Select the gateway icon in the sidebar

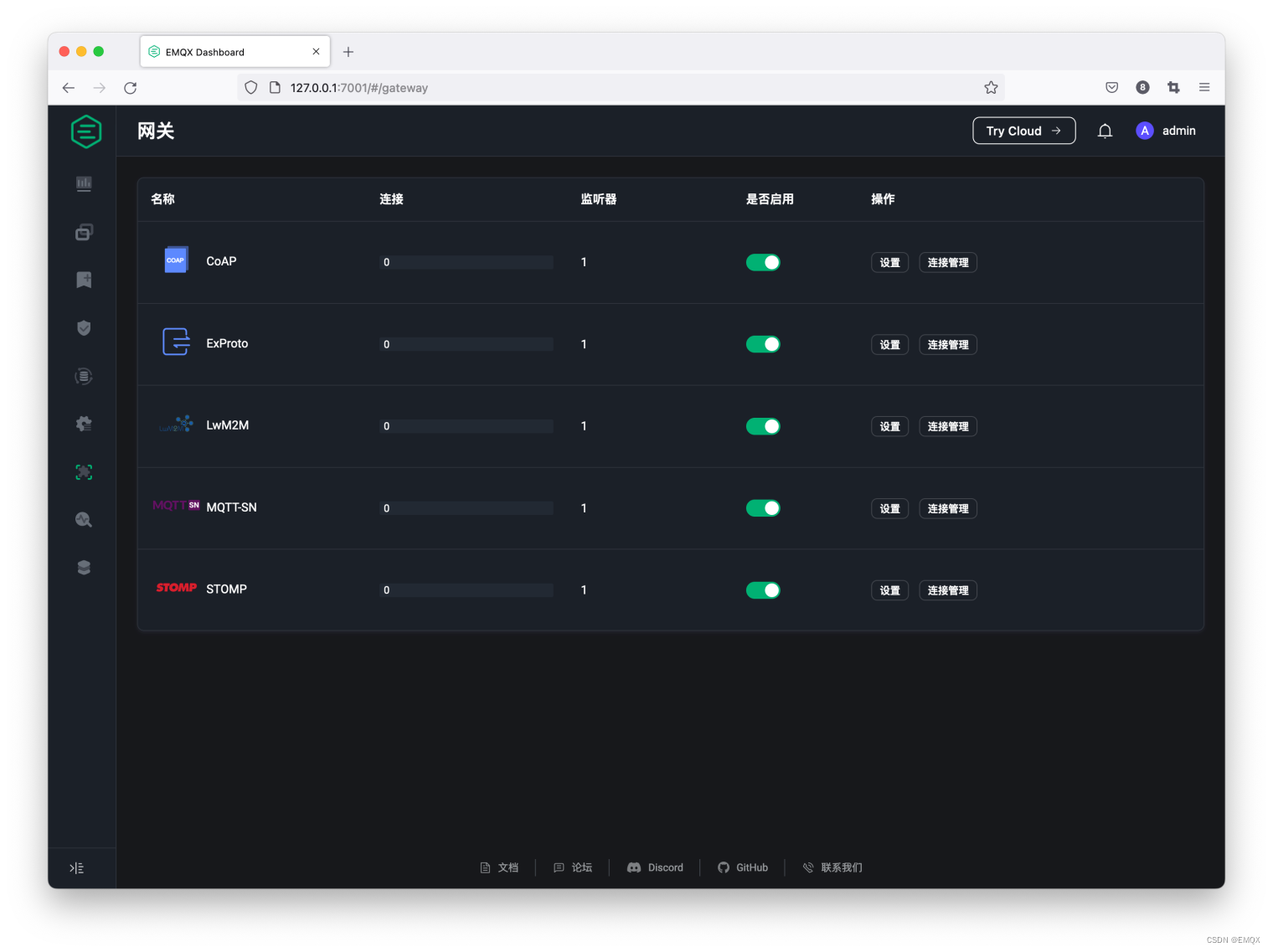[x=83, y=471]
